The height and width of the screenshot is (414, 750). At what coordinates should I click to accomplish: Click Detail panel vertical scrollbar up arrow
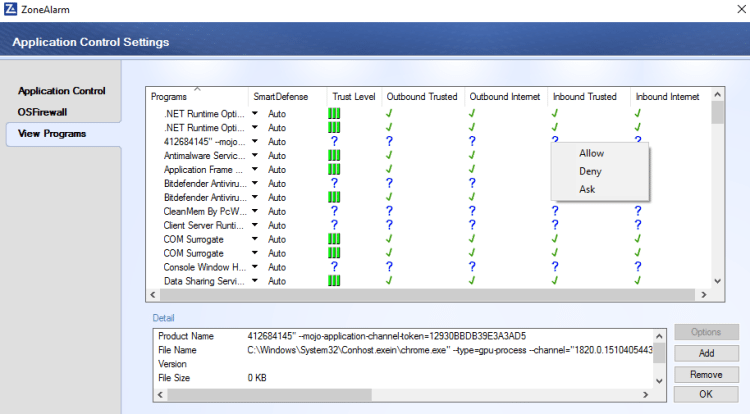659,337
